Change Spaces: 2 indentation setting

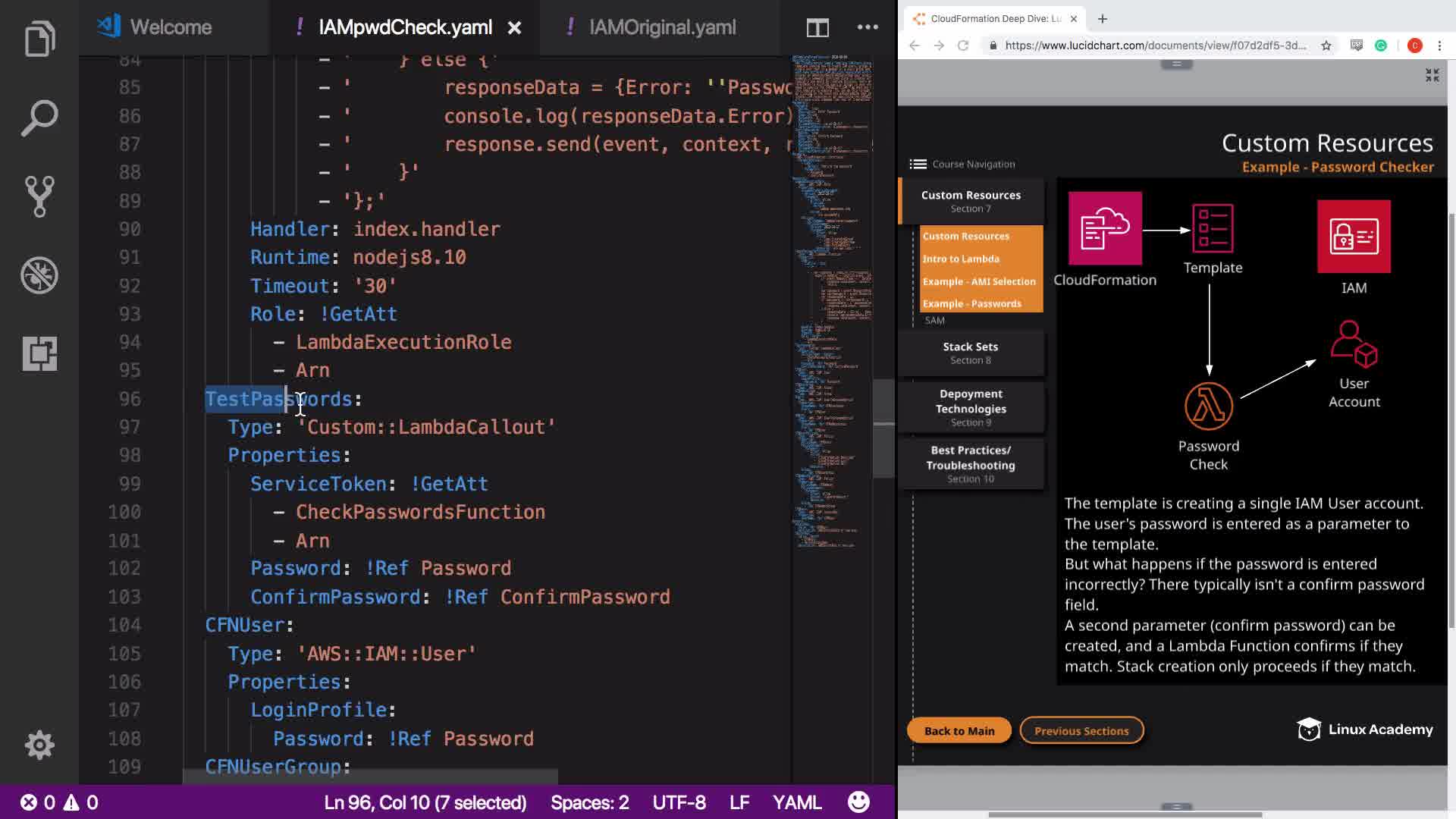tap(589, 802)
